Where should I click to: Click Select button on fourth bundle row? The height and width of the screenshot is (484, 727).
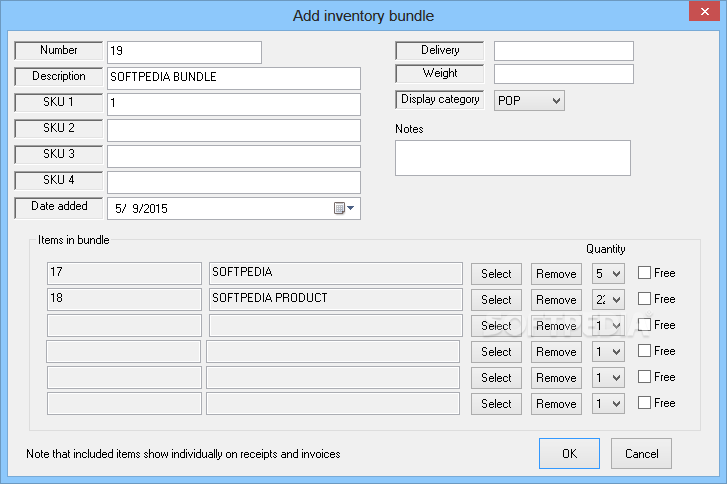496,351
